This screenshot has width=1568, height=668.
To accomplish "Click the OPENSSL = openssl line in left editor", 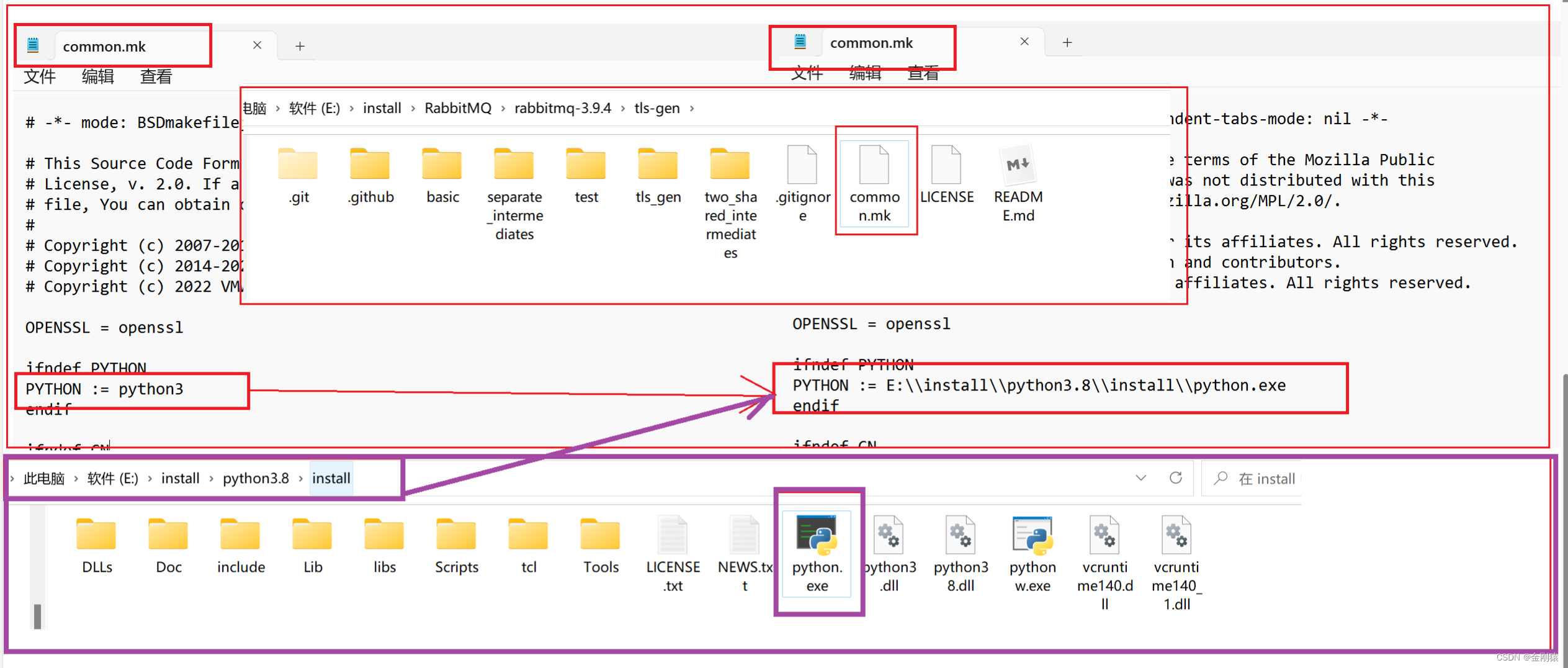I will tap(104, 328).
